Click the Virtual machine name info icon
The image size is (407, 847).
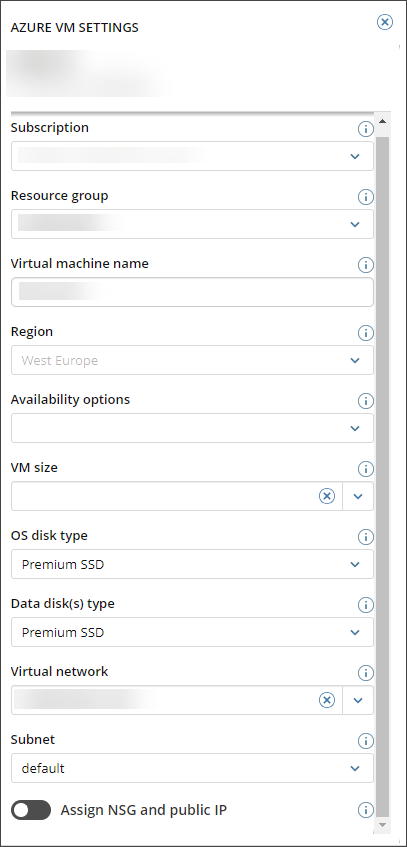coord(366,265)
